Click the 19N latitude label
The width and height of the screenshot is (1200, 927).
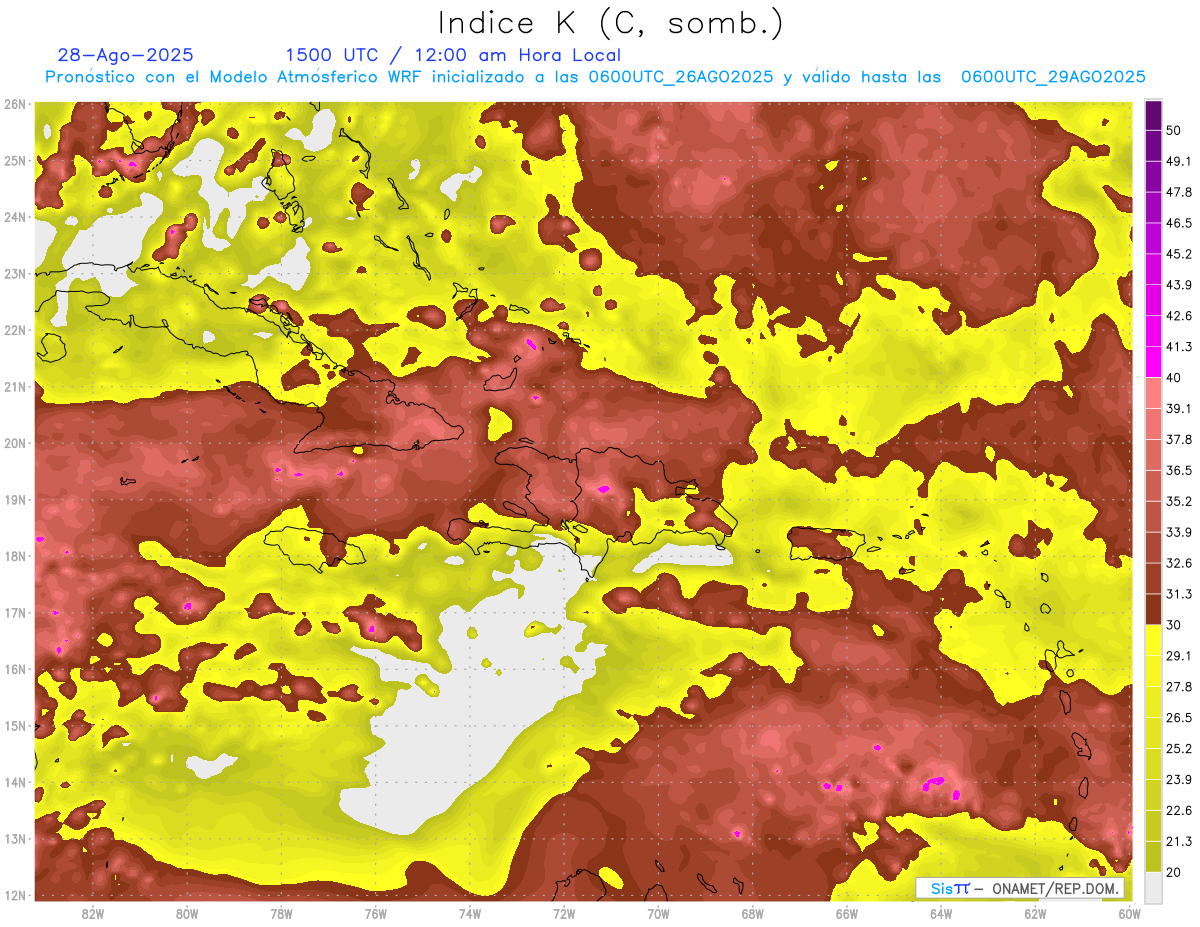pyautogui.click(x=16, y=499)
